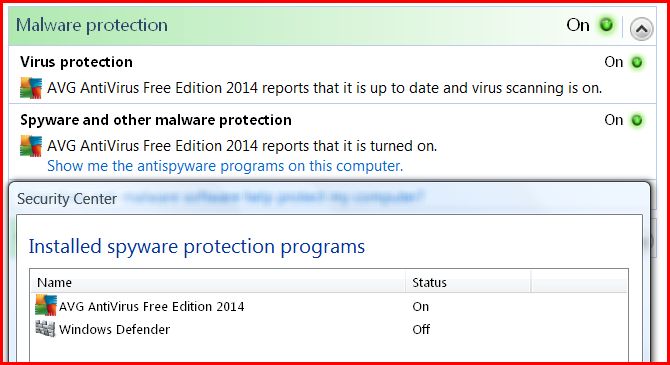Click the On status for AVG AntiVirus
670x365 pixels.
(x=420, y=306)
